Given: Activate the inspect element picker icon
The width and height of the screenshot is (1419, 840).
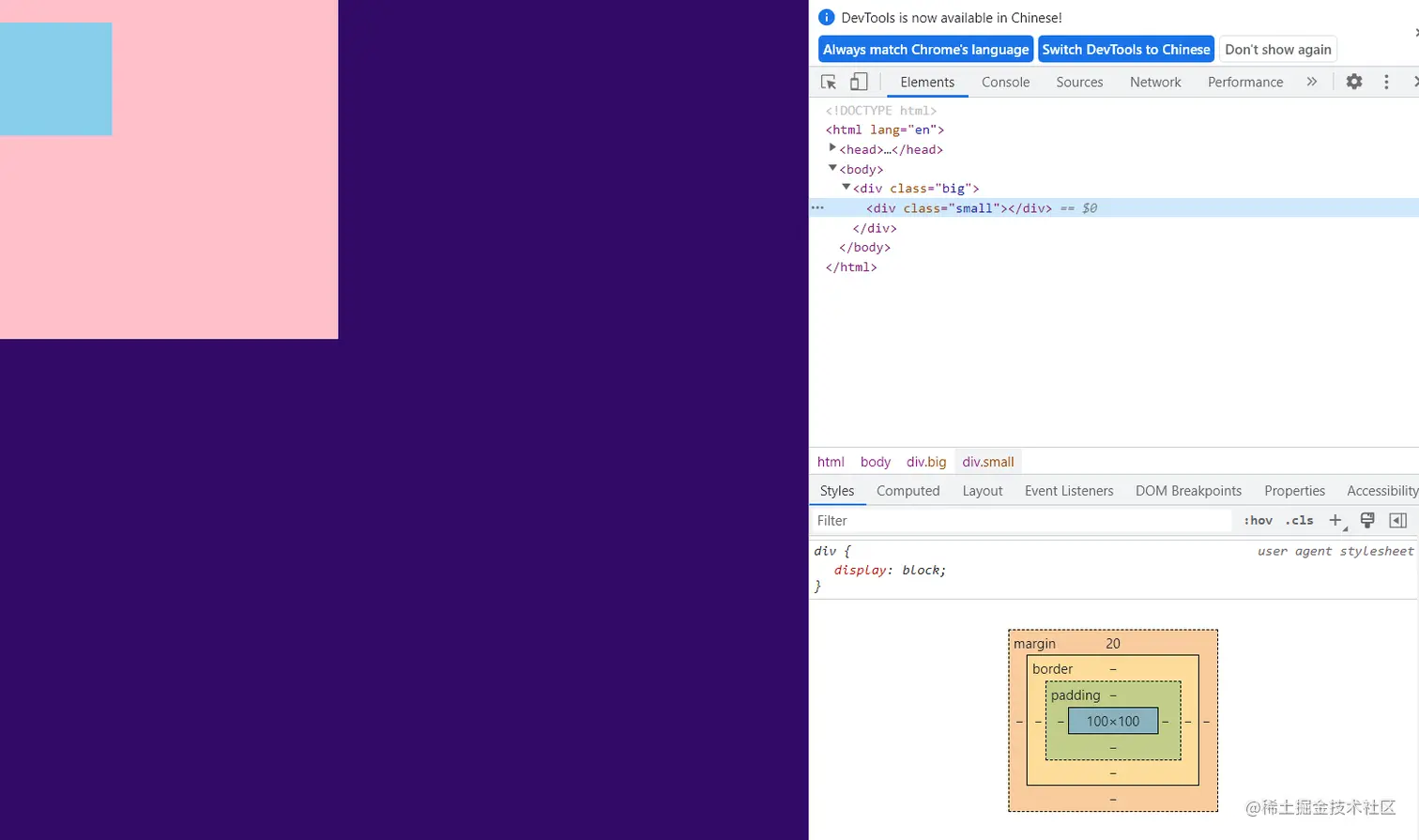Looking at the screenshot, I should click(x=829, y=82).
